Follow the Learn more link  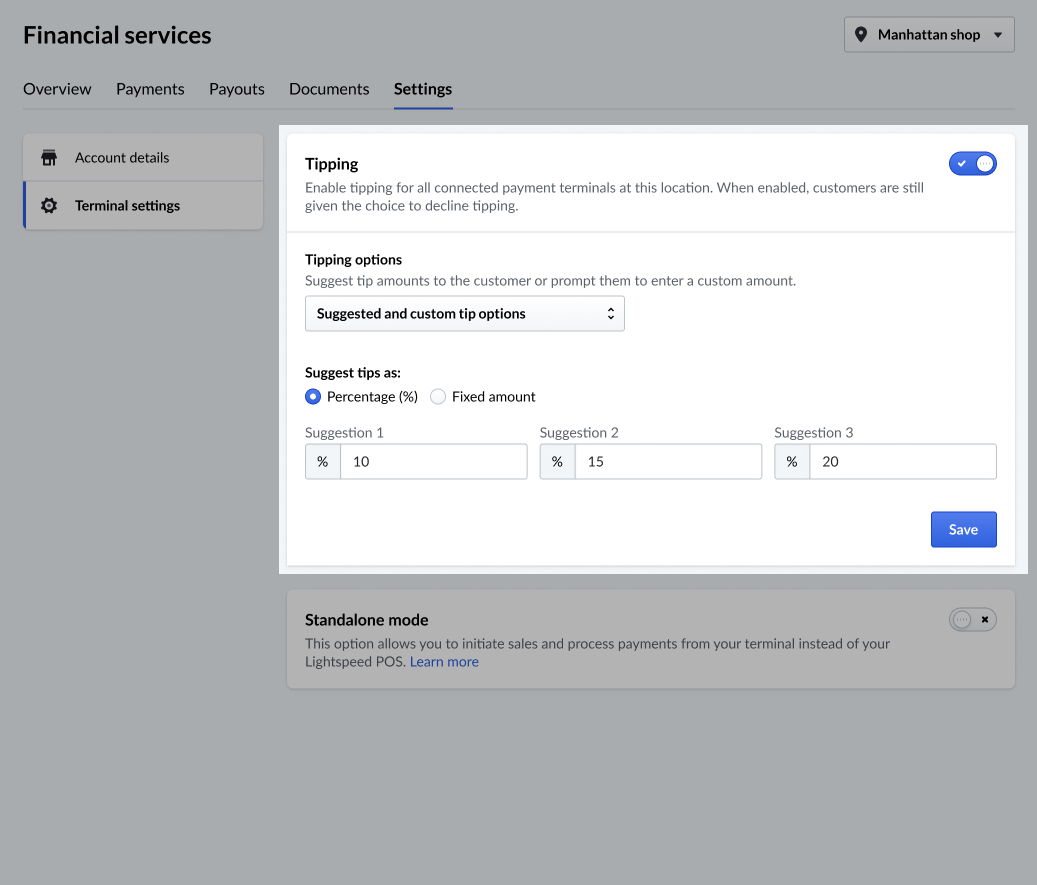(444, 662)
